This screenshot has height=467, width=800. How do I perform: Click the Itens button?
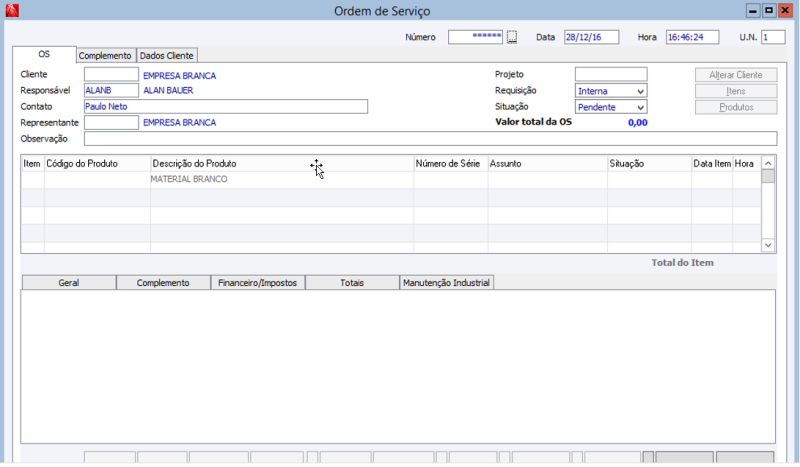735,91
